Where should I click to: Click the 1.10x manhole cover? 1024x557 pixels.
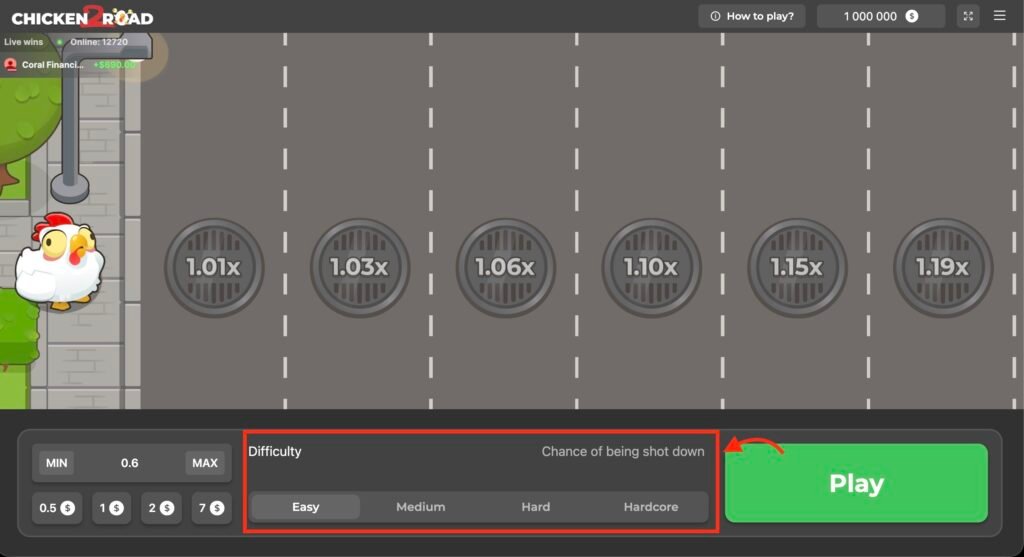click(651, 268)
